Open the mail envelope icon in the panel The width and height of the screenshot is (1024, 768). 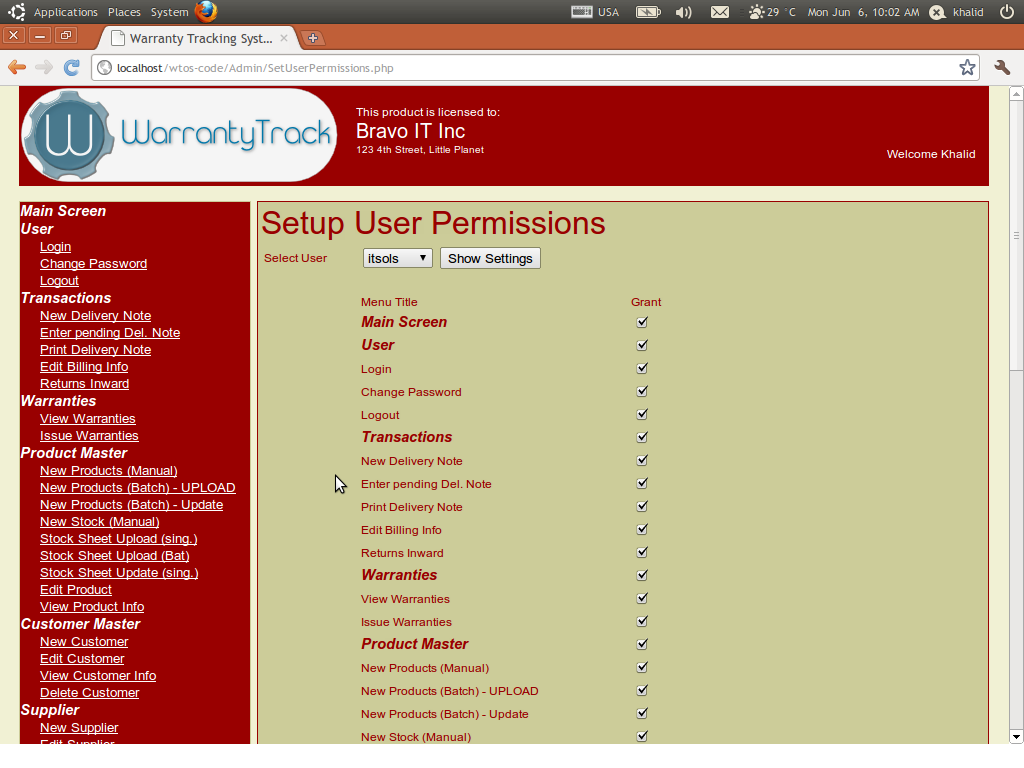tap(721, 12)
